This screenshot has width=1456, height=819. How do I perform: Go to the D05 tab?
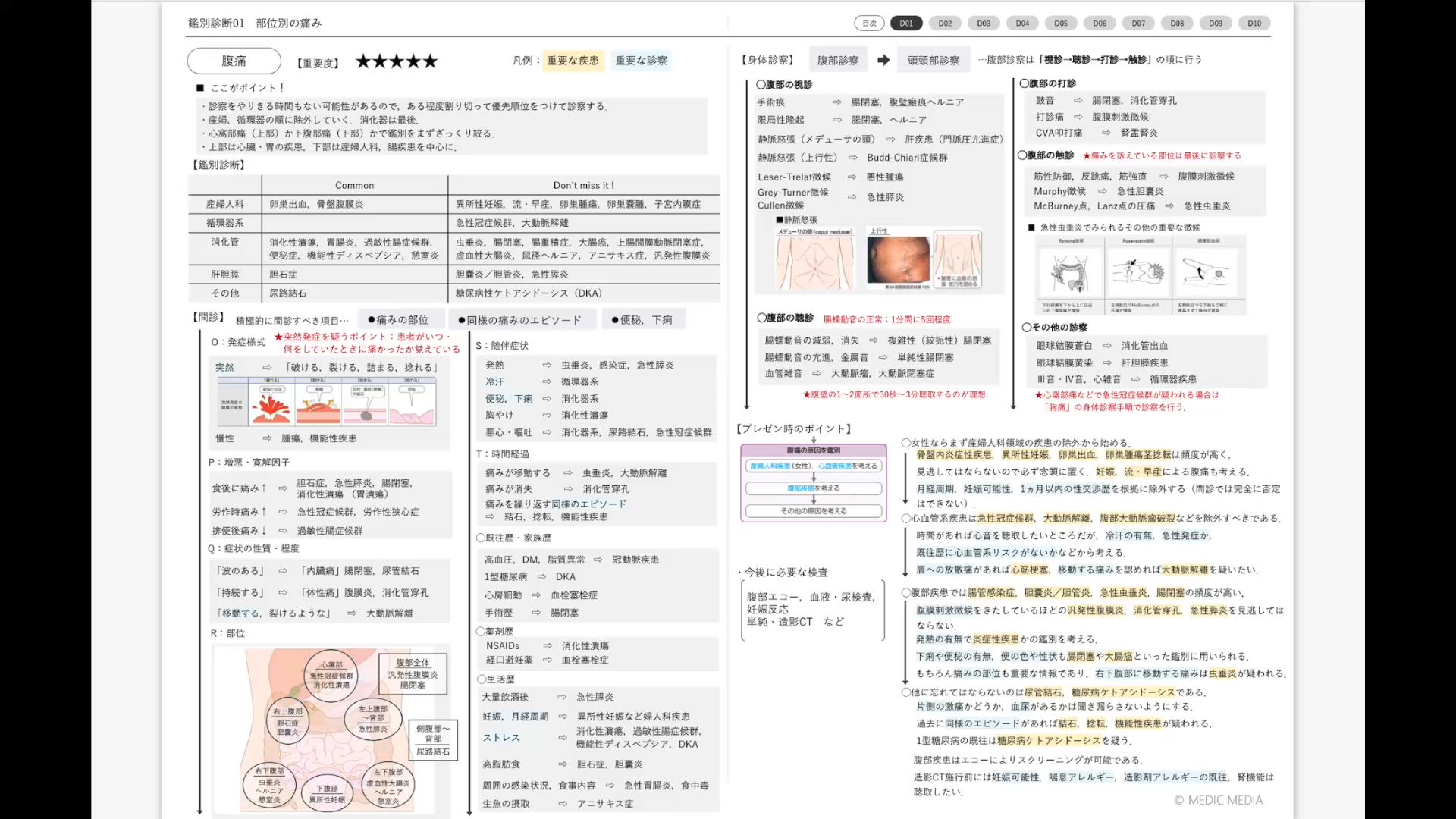point(1061,24)
